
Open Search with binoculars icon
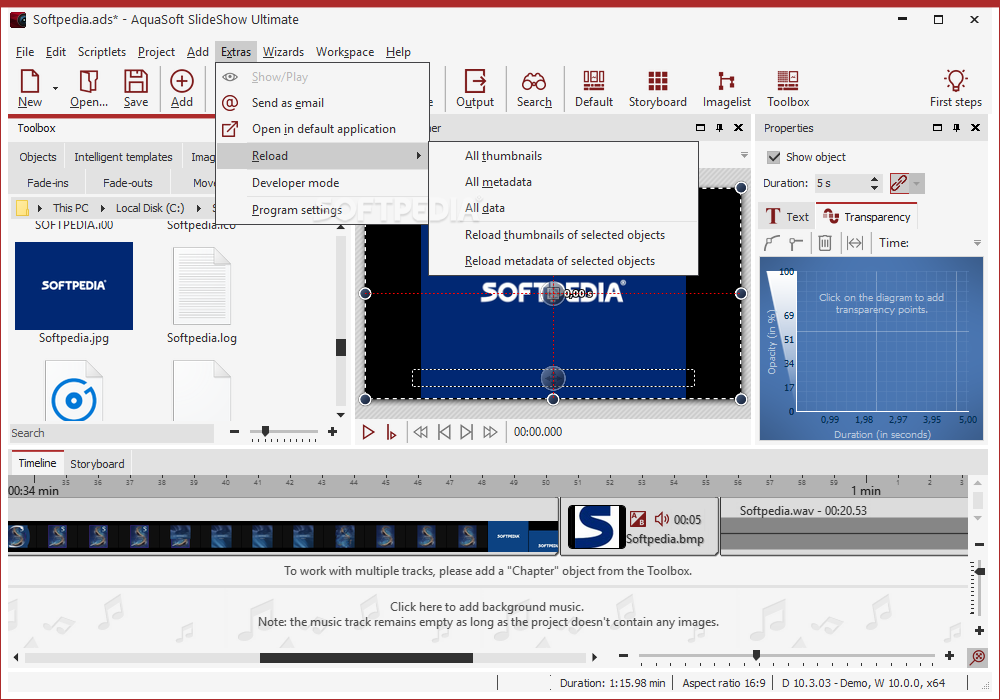pos(534,88)
